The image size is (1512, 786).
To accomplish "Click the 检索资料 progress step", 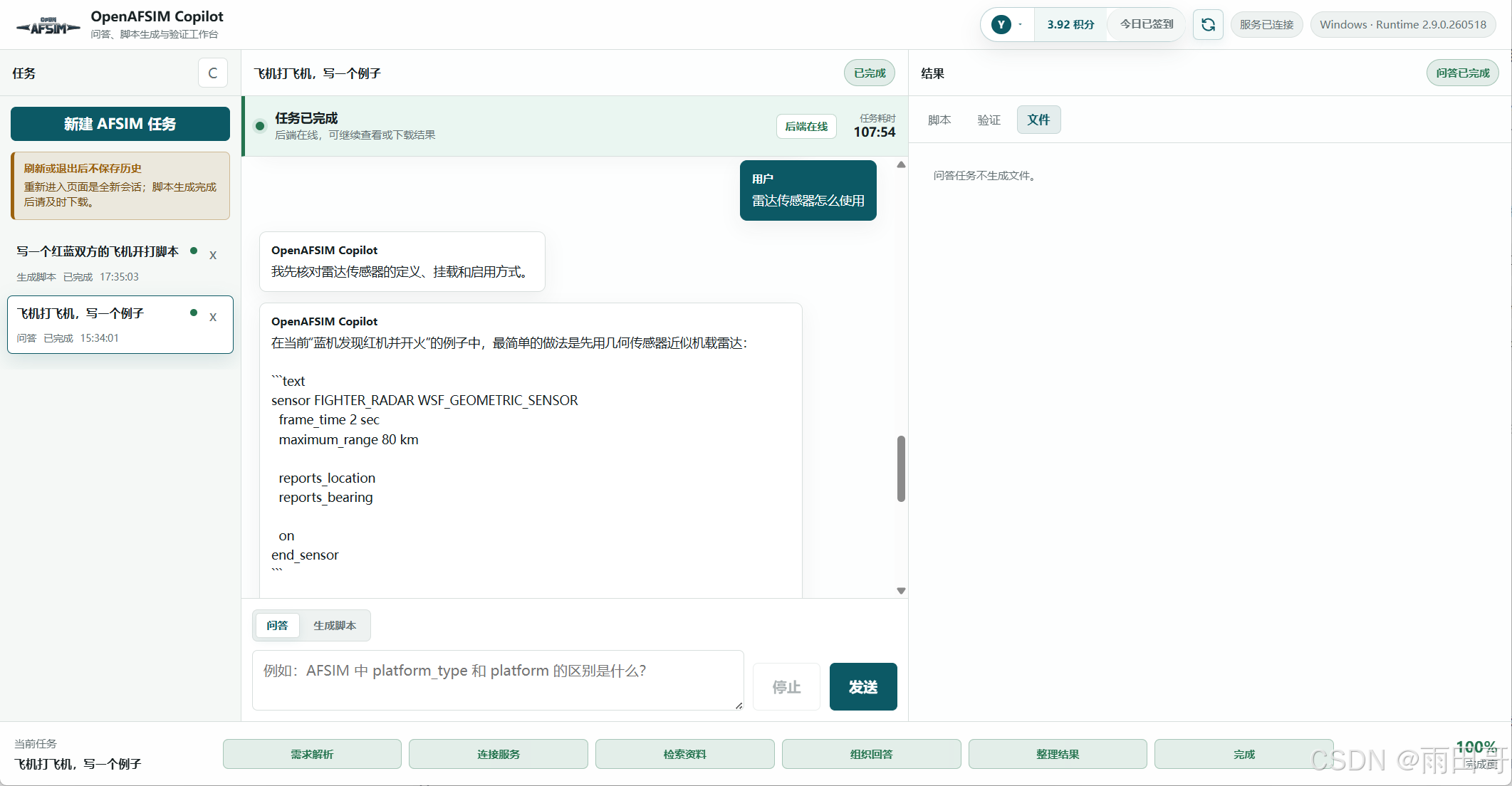I will 685,754.
